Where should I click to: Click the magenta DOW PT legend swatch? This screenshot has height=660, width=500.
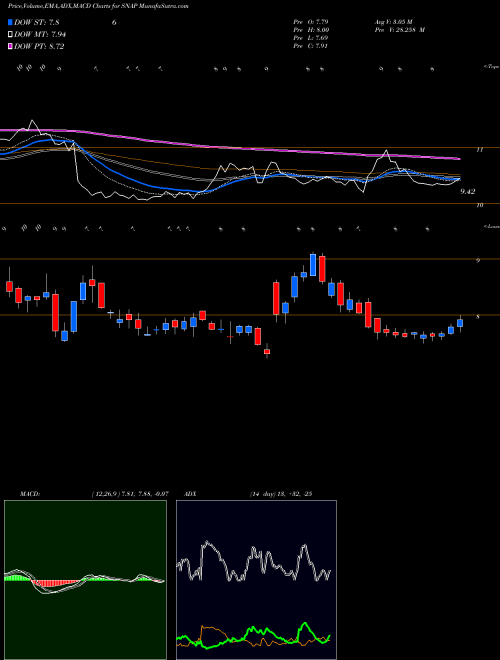(x=10, y=46)
